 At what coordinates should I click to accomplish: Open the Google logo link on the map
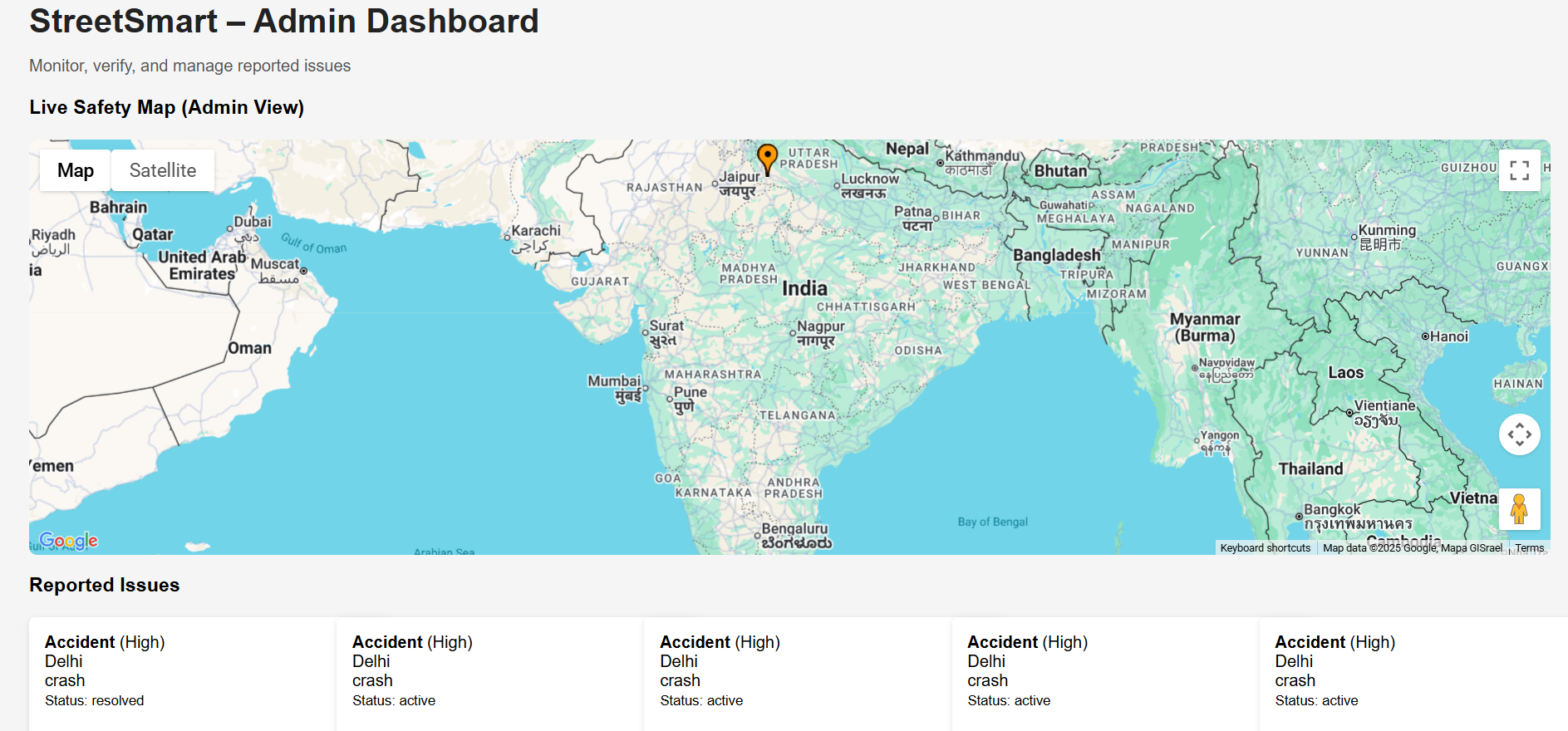(x=68, y=541)
